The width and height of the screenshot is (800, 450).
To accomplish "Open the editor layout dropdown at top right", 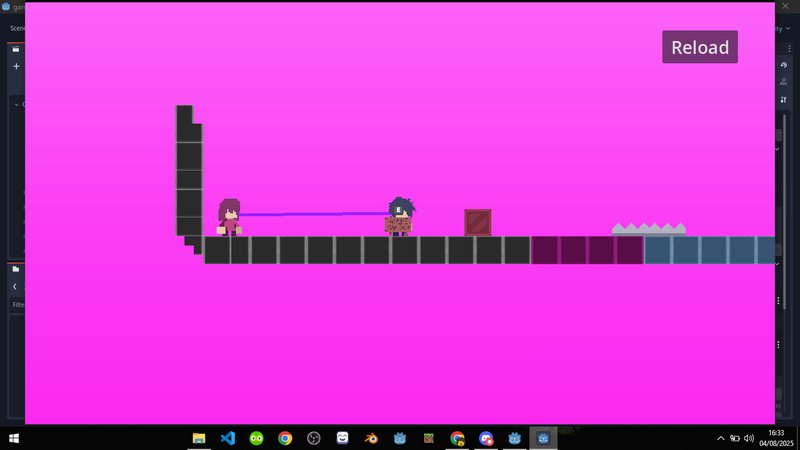I will tap(783, 29).
